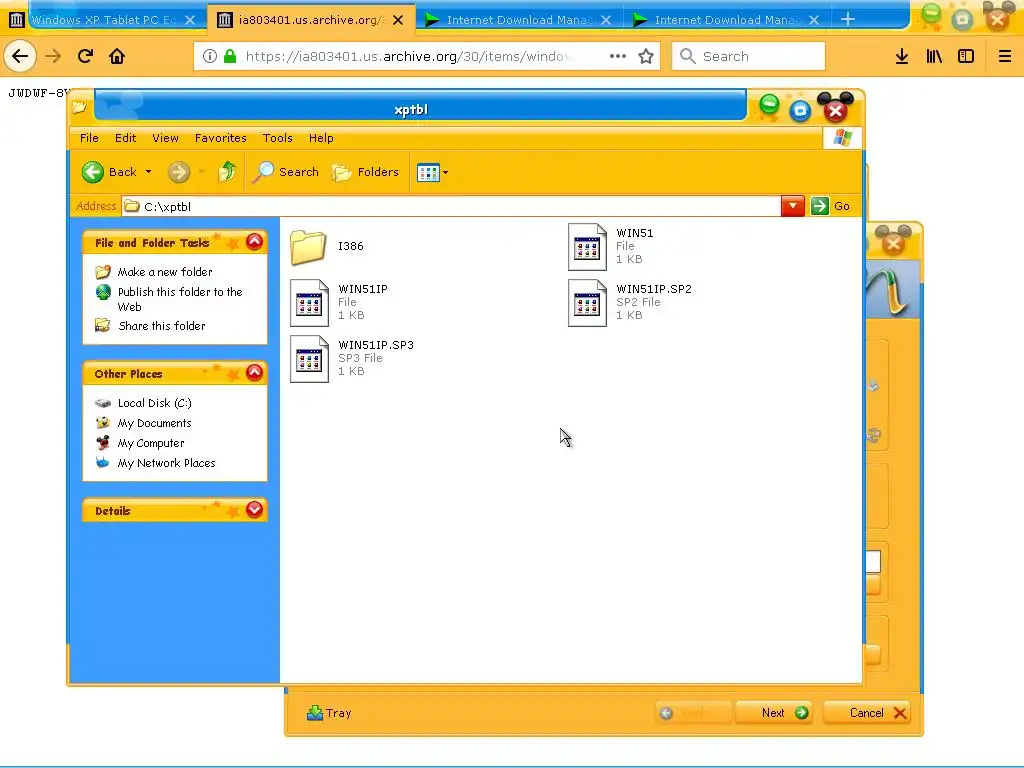The image size is (1024, 768).
Task: Go back using browser back arrow
Action: tap(20, 56)
